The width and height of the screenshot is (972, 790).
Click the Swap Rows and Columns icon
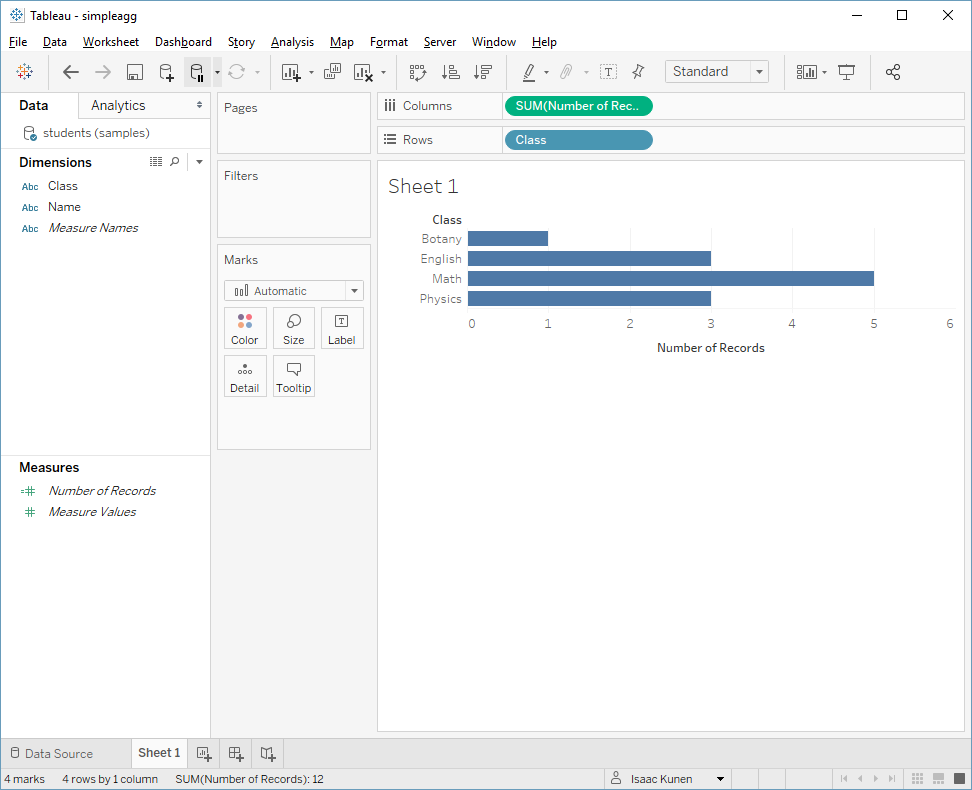[418, 72]
